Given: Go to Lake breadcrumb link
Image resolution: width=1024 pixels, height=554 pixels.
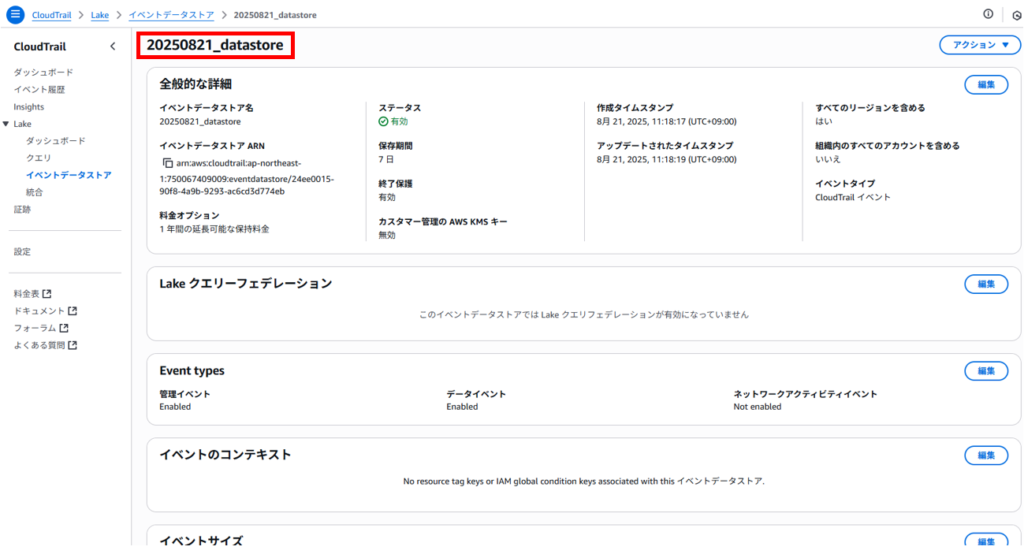Looking at the screenshot, I should coord(100,15).
